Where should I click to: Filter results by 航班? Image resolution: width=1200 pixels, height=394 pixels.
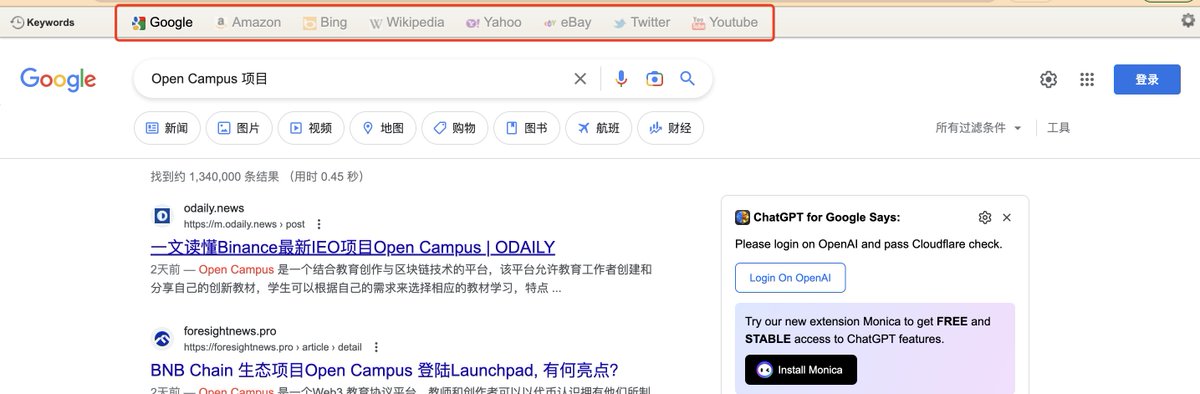coord(599,128)
